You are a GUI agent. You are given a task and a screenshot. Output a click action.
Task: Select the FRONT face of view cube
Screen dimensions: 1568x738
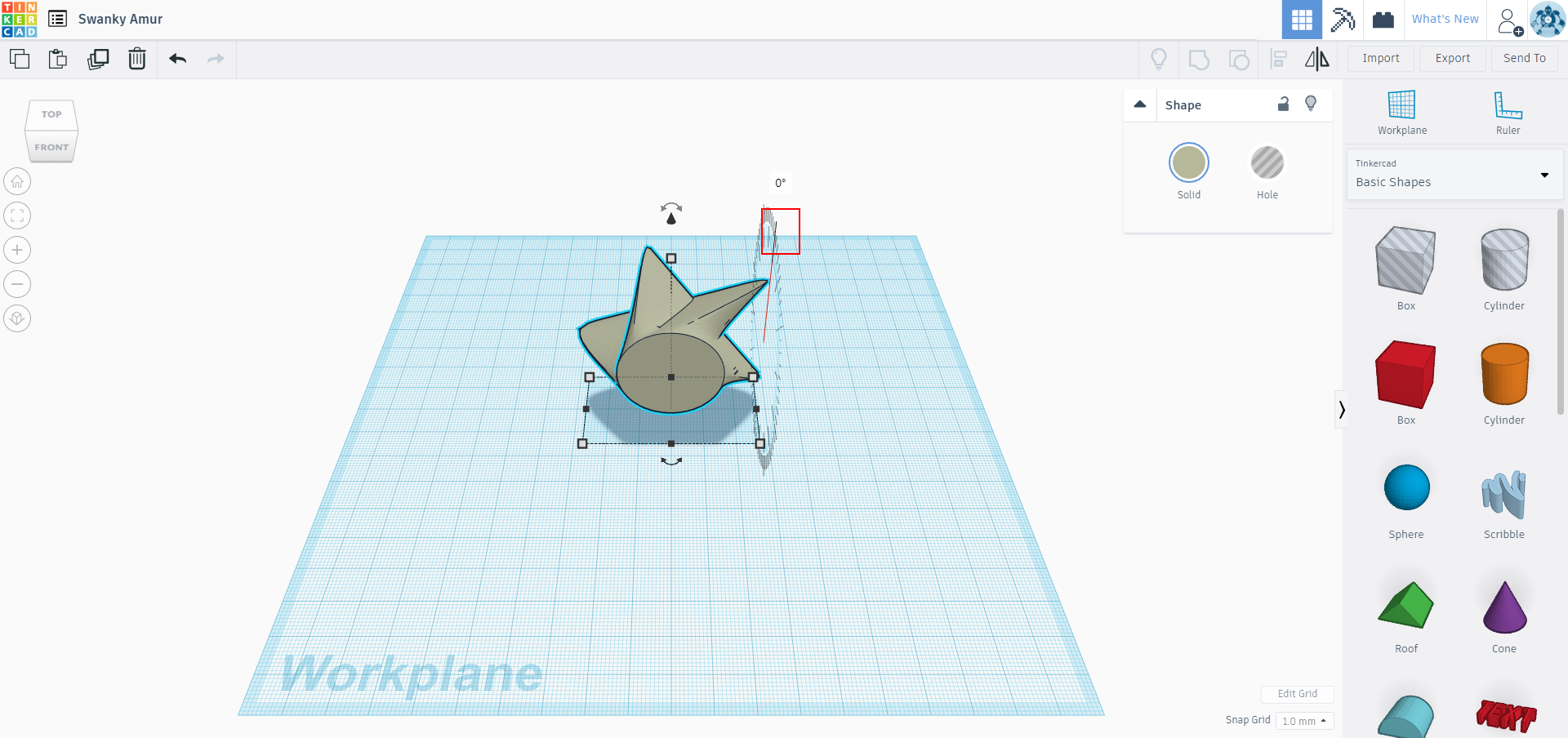(x=51, y=147)
